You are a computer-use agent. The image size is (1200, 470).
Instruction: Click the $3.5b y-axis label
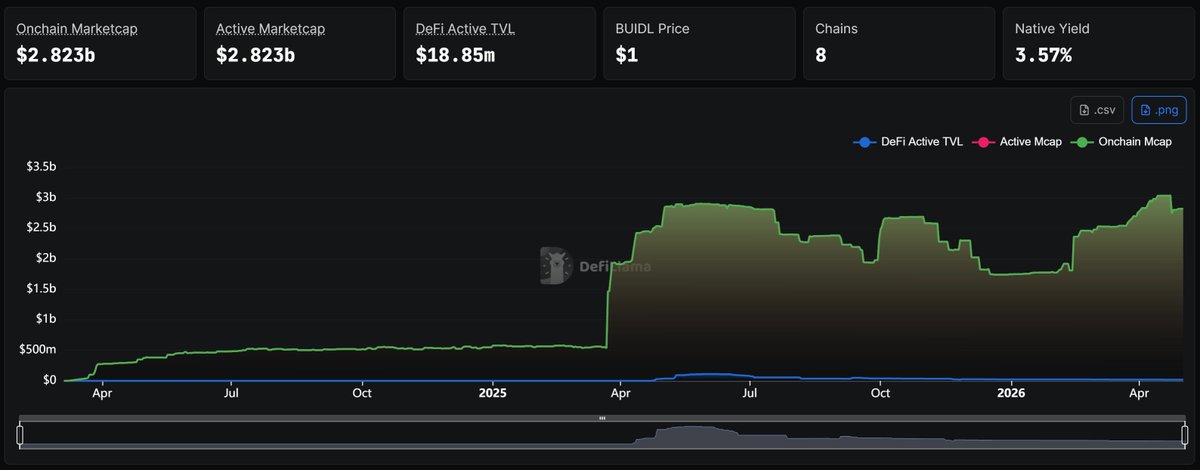point(41,166)
